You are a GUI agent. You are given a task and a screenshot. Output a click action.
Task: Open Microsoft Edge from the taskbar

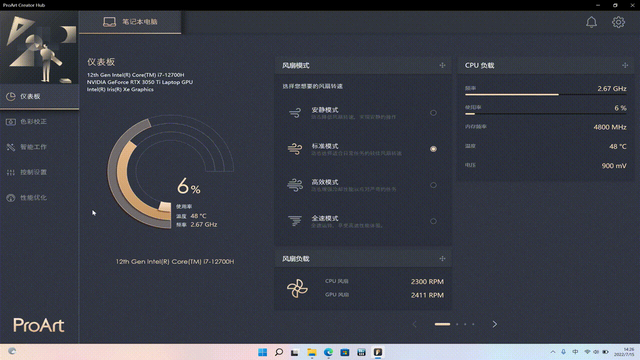click(x=328, y=352)
